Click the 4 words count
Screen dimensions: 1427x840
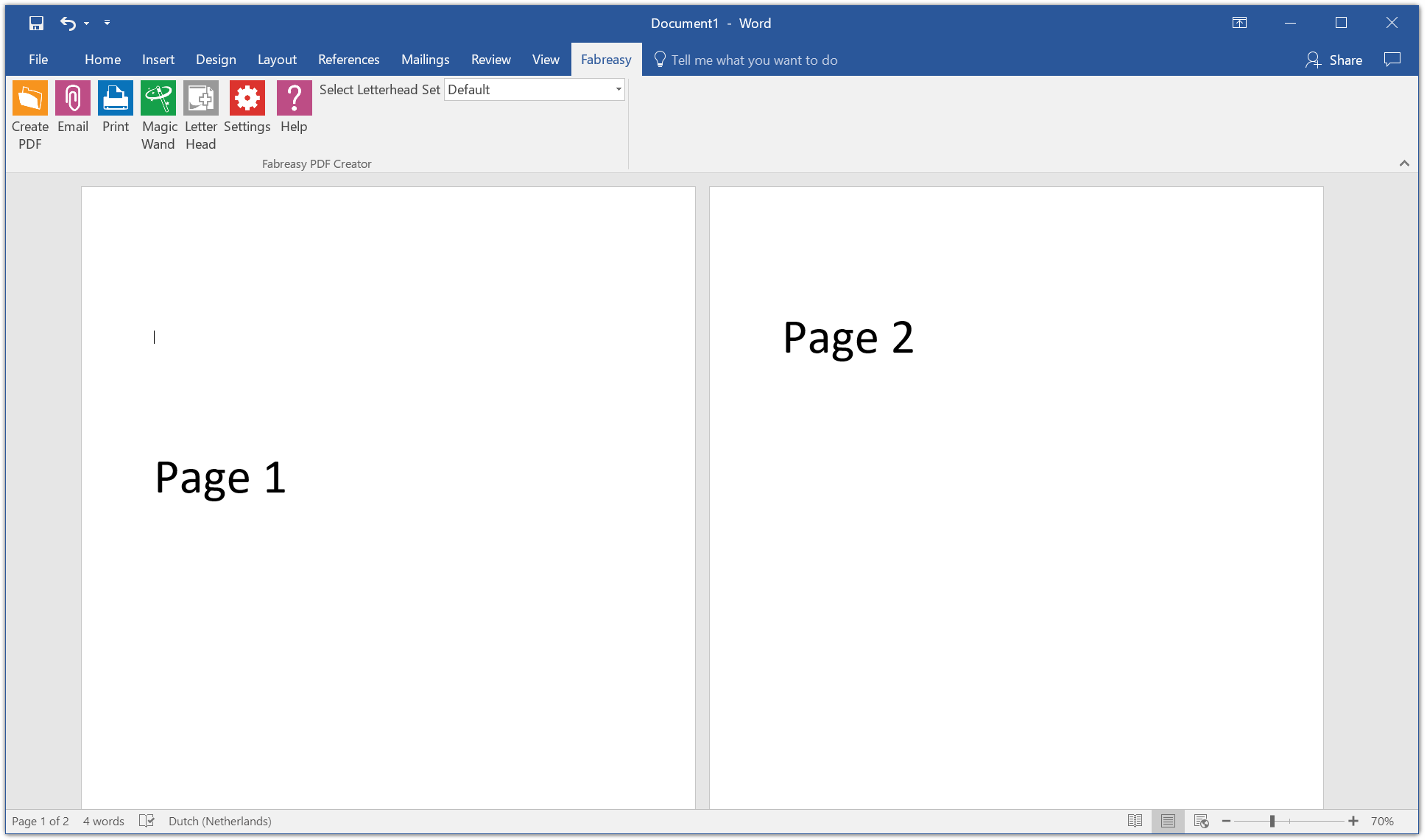(103, 822)
